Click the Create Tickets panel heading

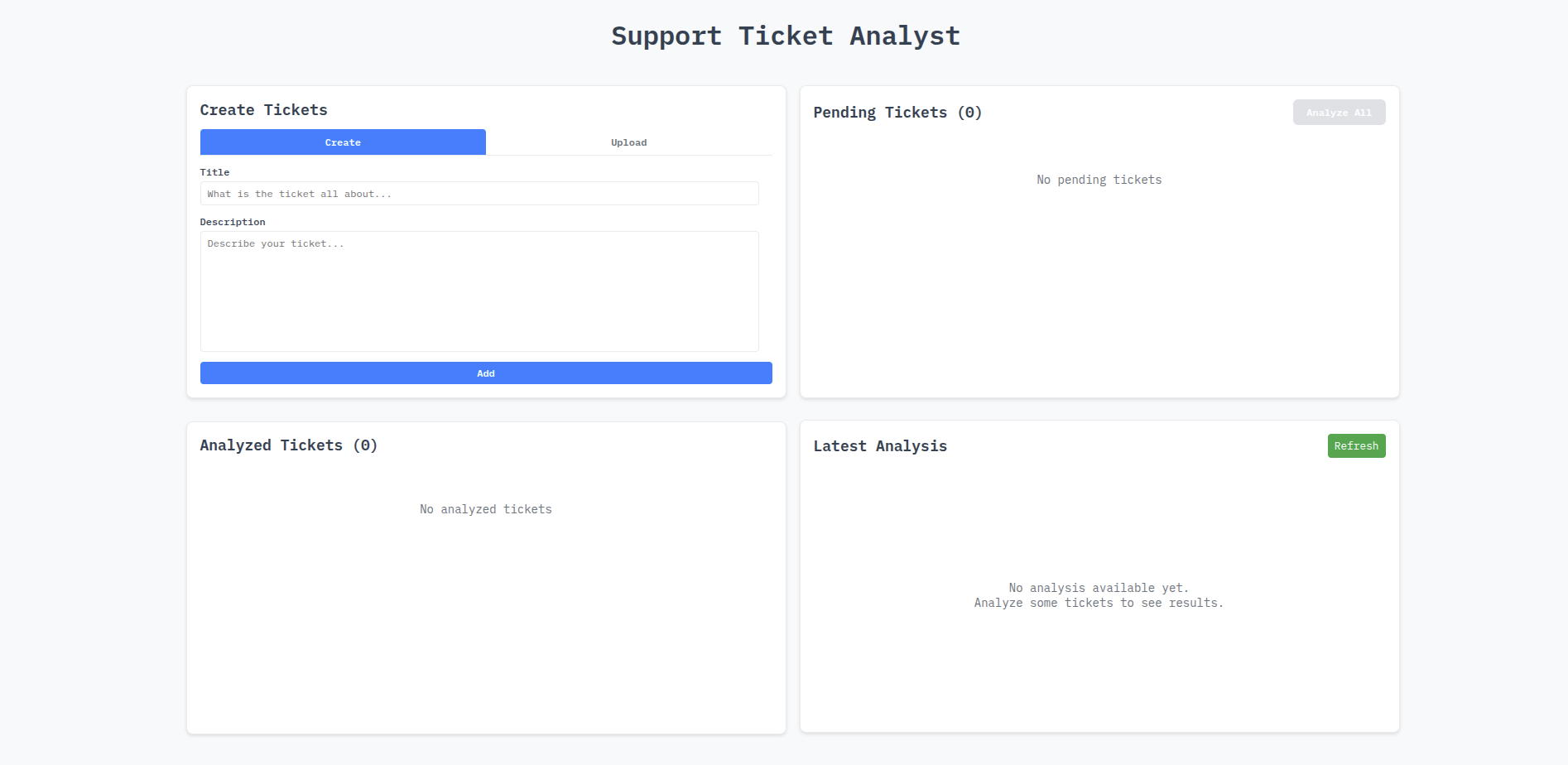click(263, 110)
